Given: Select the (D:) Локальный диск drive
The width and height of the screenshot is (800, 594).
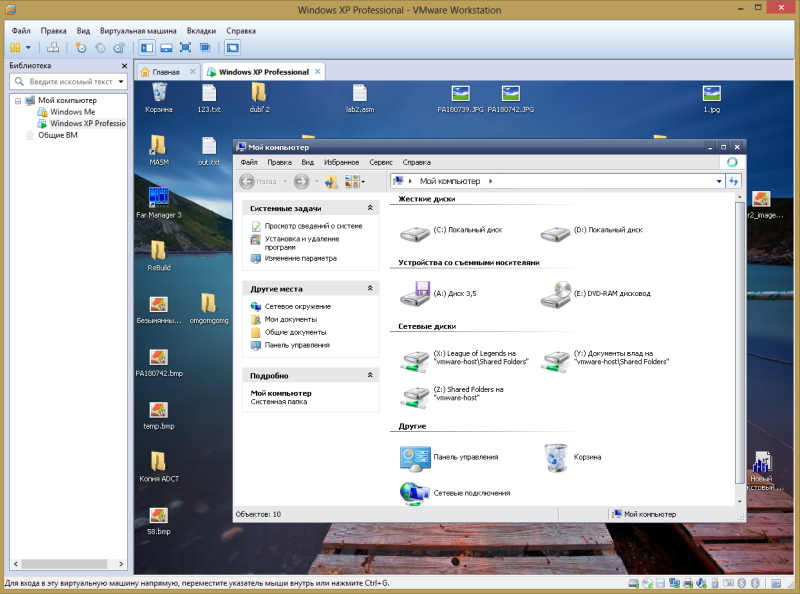Looking at the screenshot, I should [x=591, y=233].
